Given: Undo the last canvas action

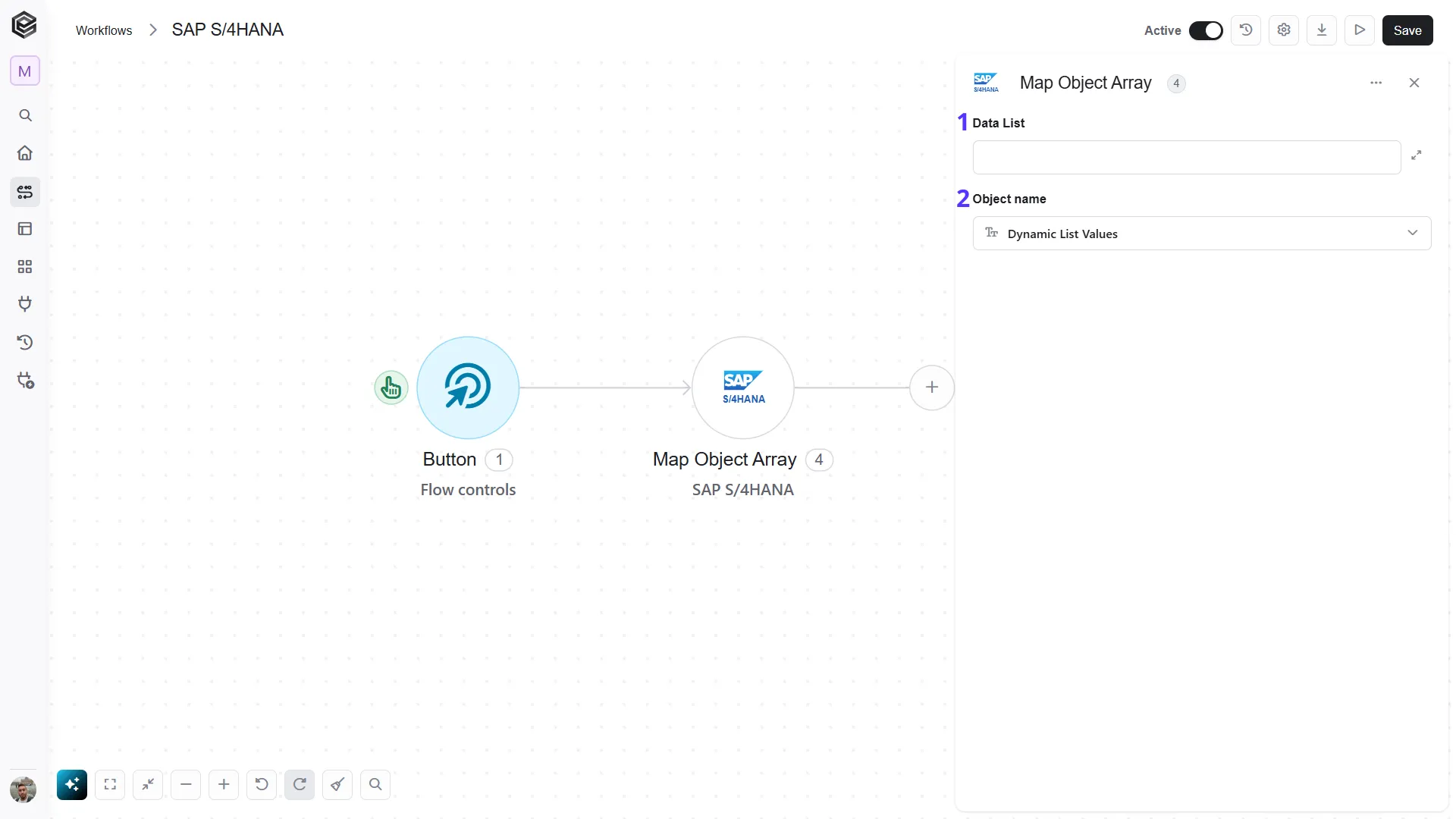Looking at the screenshot, I should coord(262,785).
